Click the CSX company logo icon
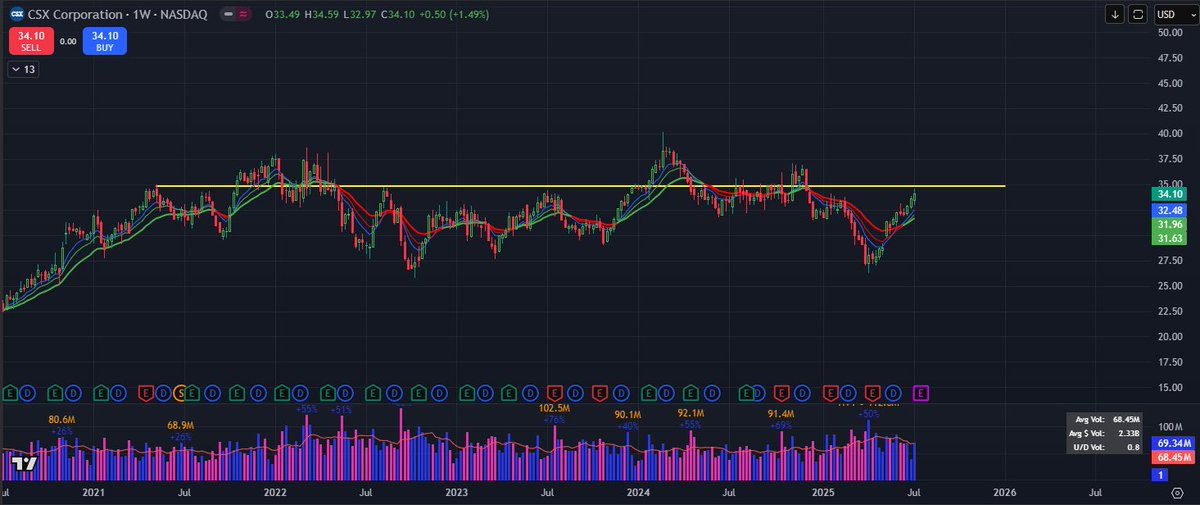The width and height of the screenshot is (1200, 505). (x=15, y=13)
